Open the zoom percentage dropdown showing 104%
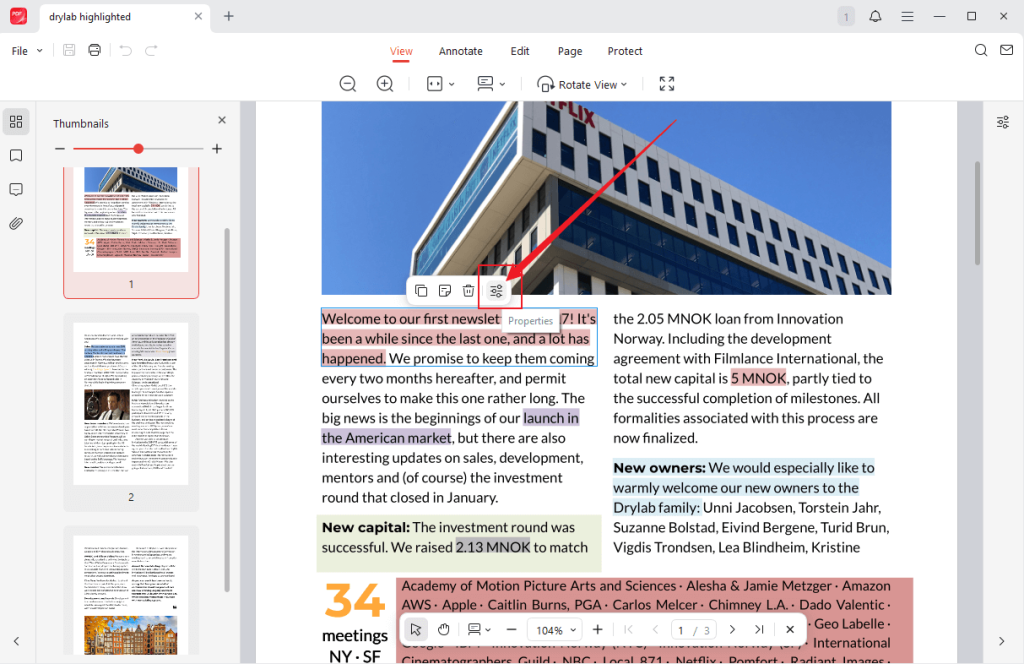This screenshot has height=664, width=1024. tap(554, 629)
